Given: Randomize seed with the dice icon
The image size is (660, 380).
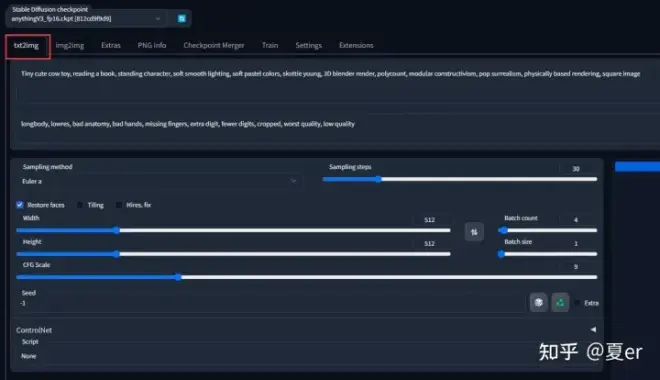Looking at the screenshot, I should 538,302.
